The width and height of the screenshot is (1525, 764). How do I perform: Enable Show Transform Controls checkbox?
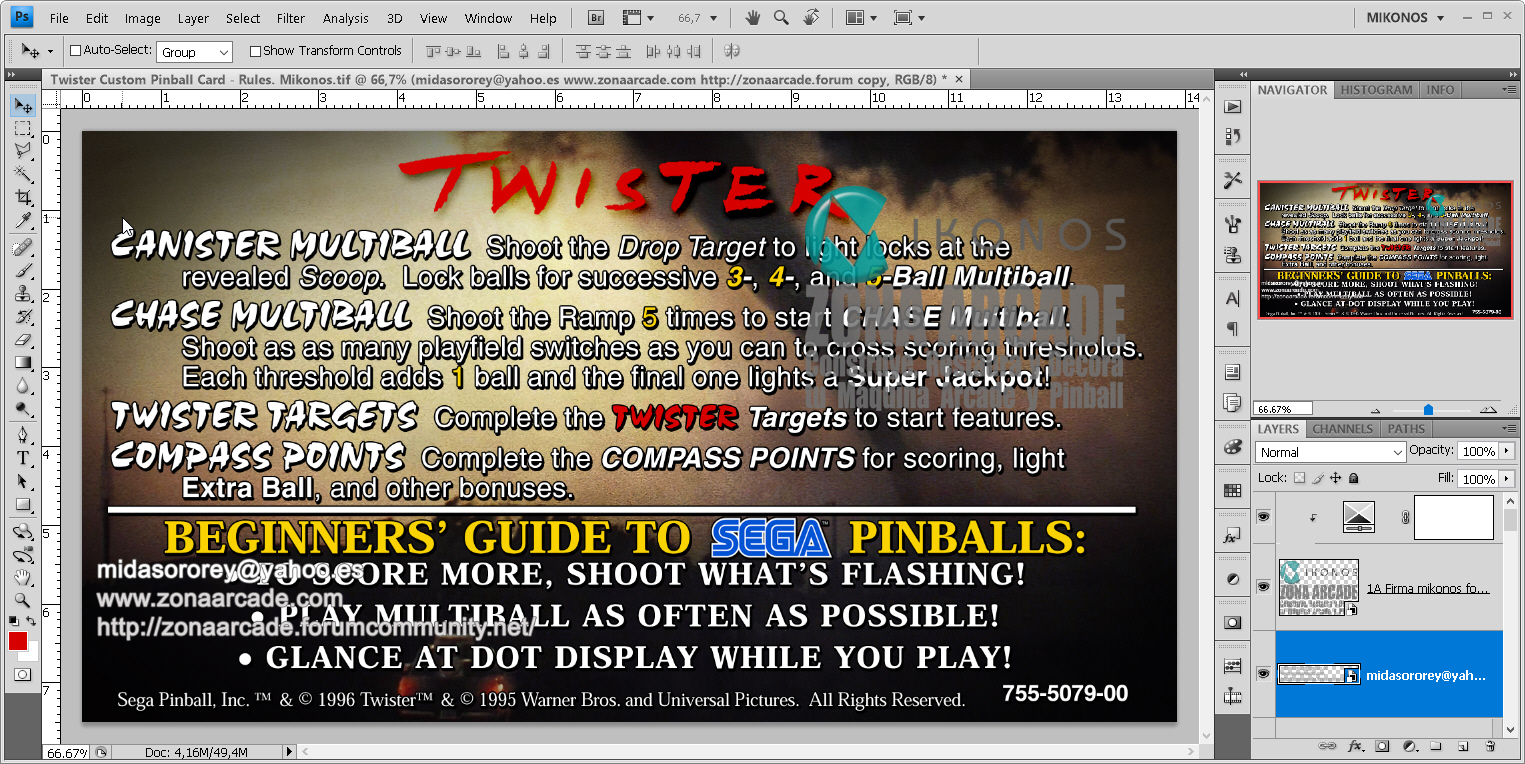(255, 51)
